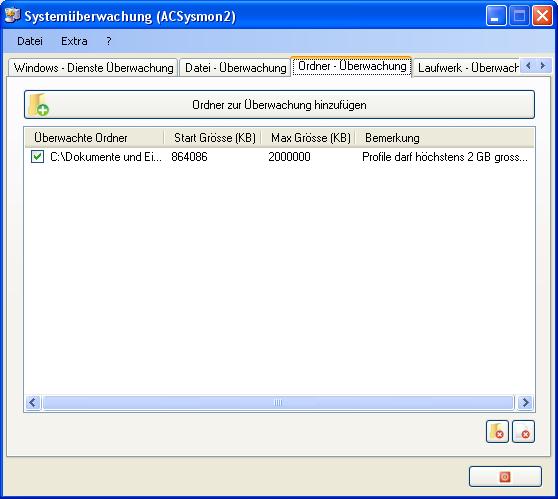Click the remove folder icon button
Viewport: 558px width, 499px height.
(497, 431)
